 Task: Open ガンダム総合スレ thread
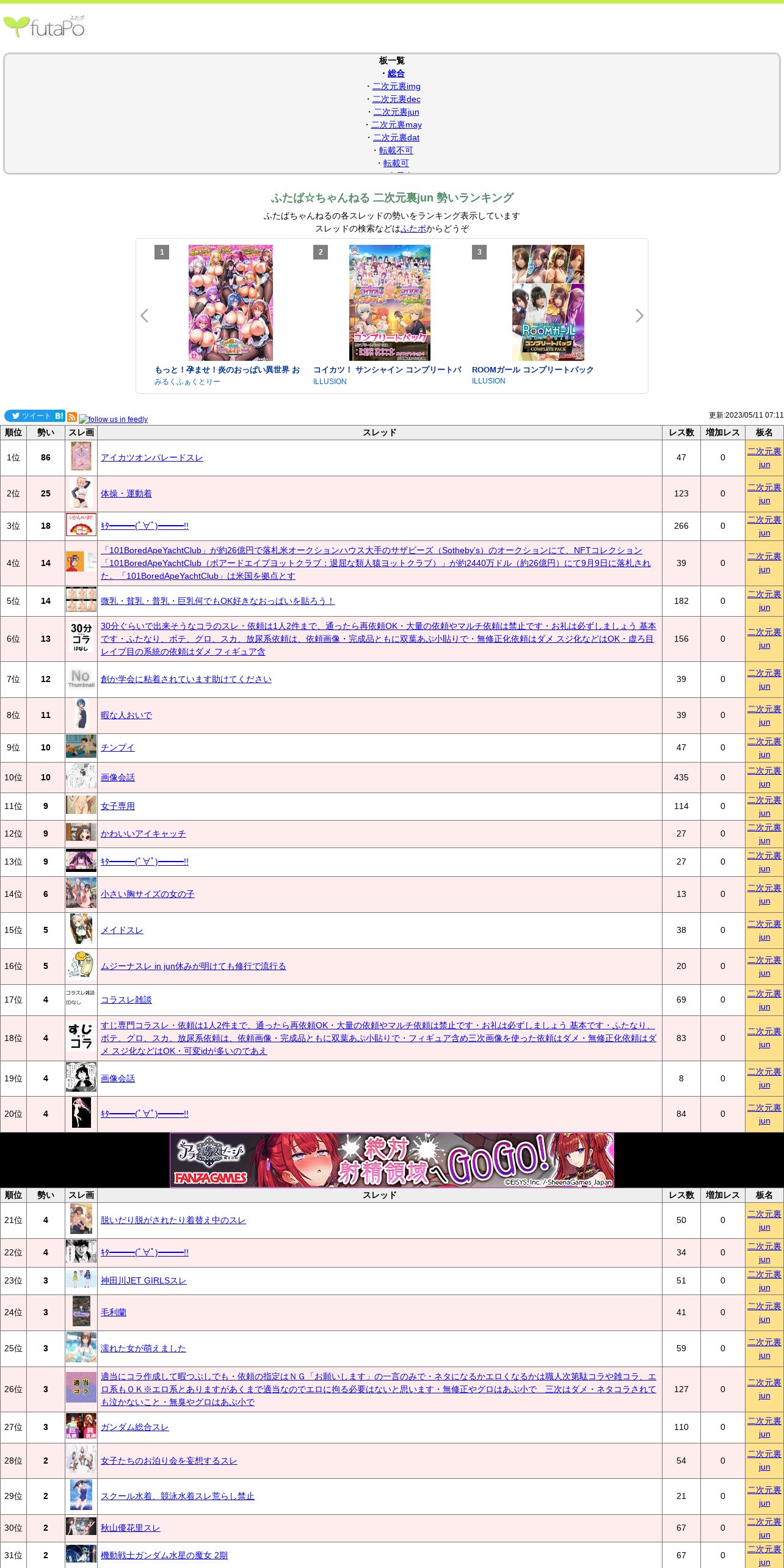tap(134, 1428)
